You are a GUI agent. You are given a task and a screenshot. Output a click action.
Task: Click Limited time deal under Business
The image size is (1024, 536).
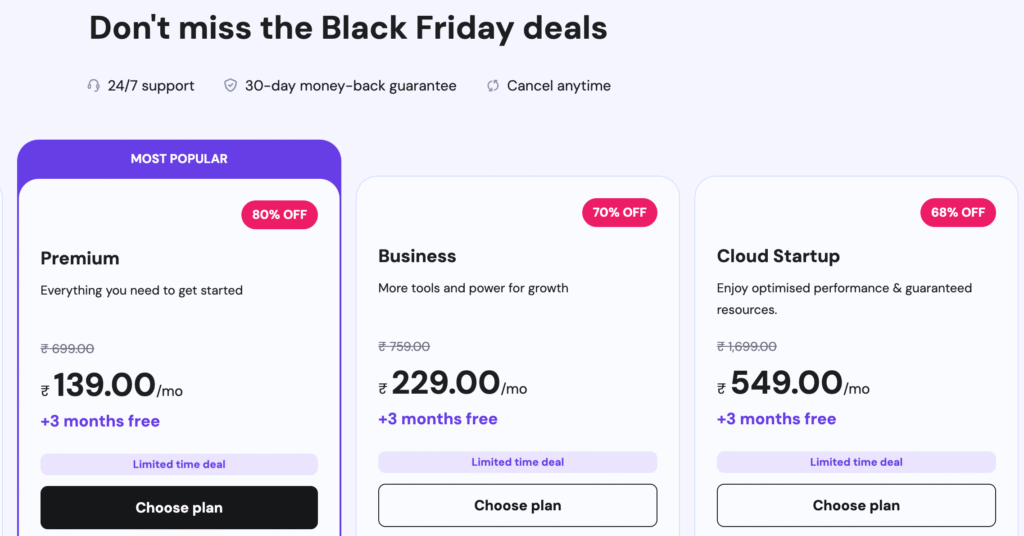point(517,462)
